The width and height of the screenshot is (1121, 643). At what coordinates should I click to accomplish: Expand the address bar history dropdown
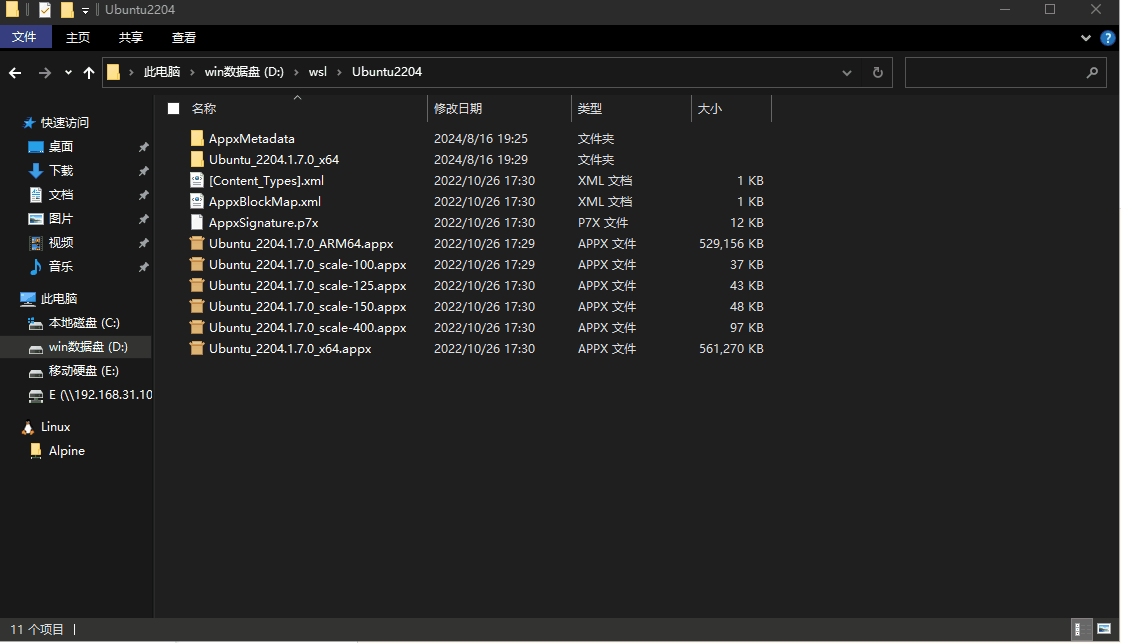pyautogui.click(x=846, y=72)
